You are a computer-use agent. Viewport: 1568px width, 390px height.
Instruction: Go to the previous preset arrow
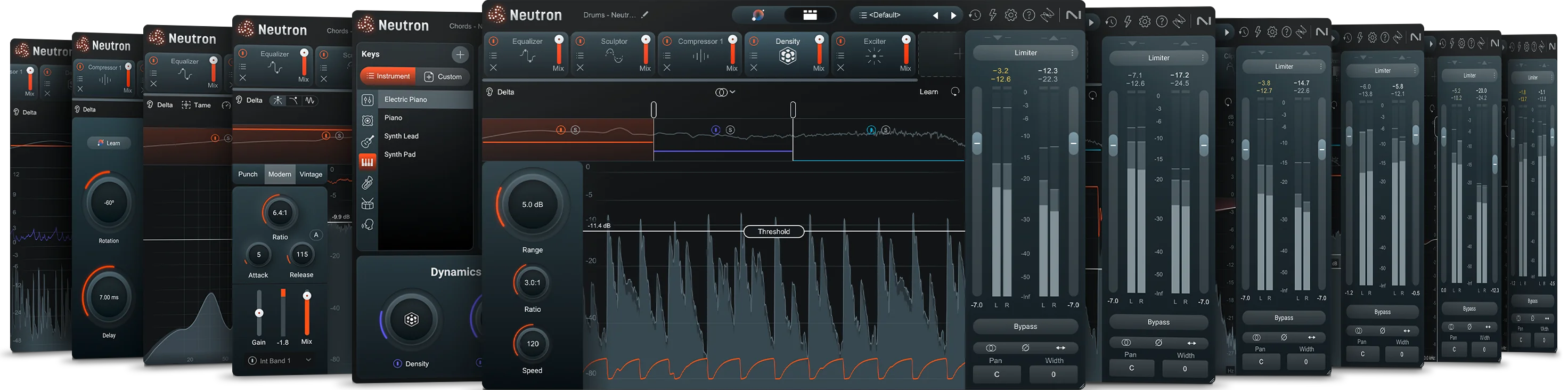click(936, 16)
